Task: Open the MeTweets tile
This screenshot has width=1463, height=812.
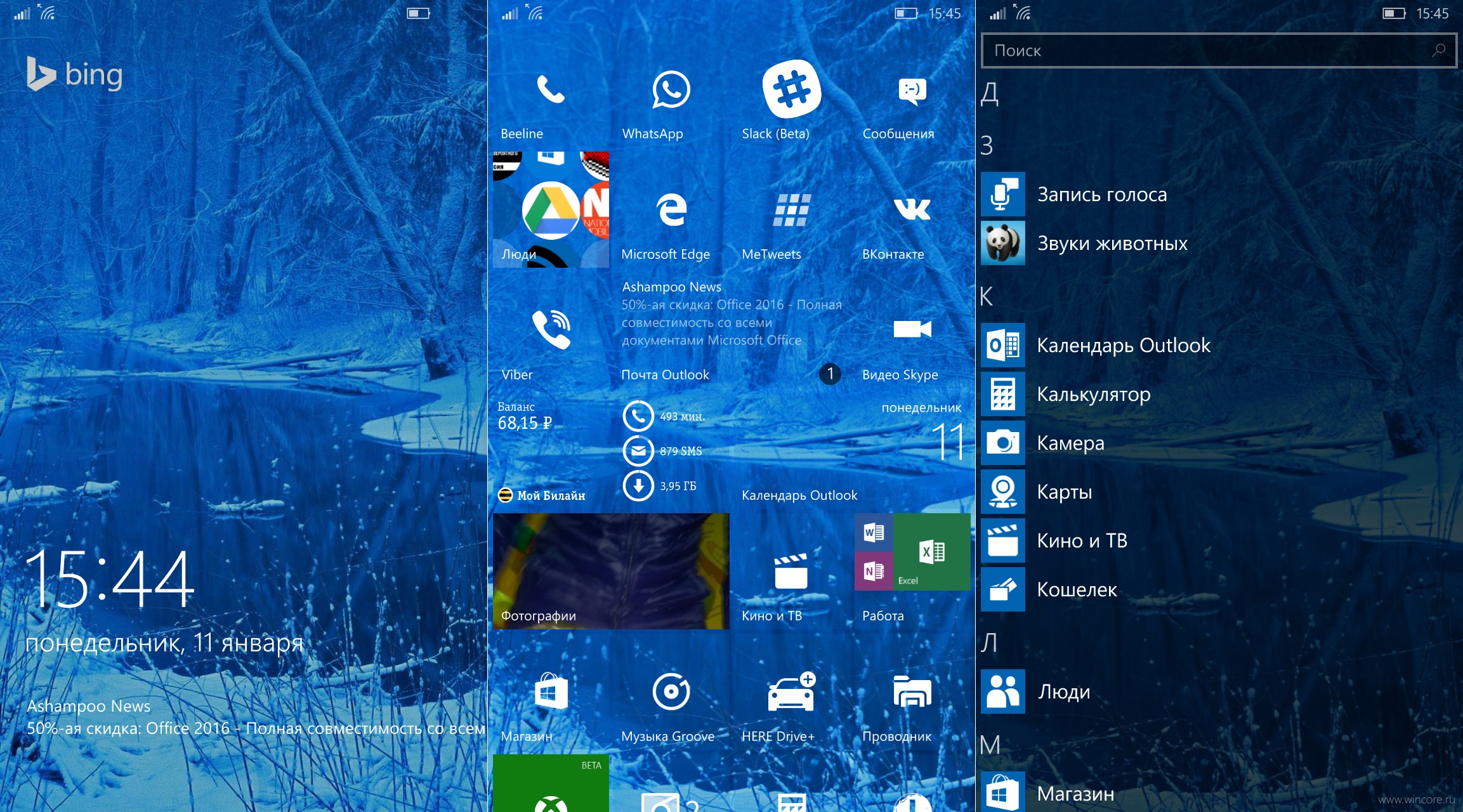Action: coord(792,209)
